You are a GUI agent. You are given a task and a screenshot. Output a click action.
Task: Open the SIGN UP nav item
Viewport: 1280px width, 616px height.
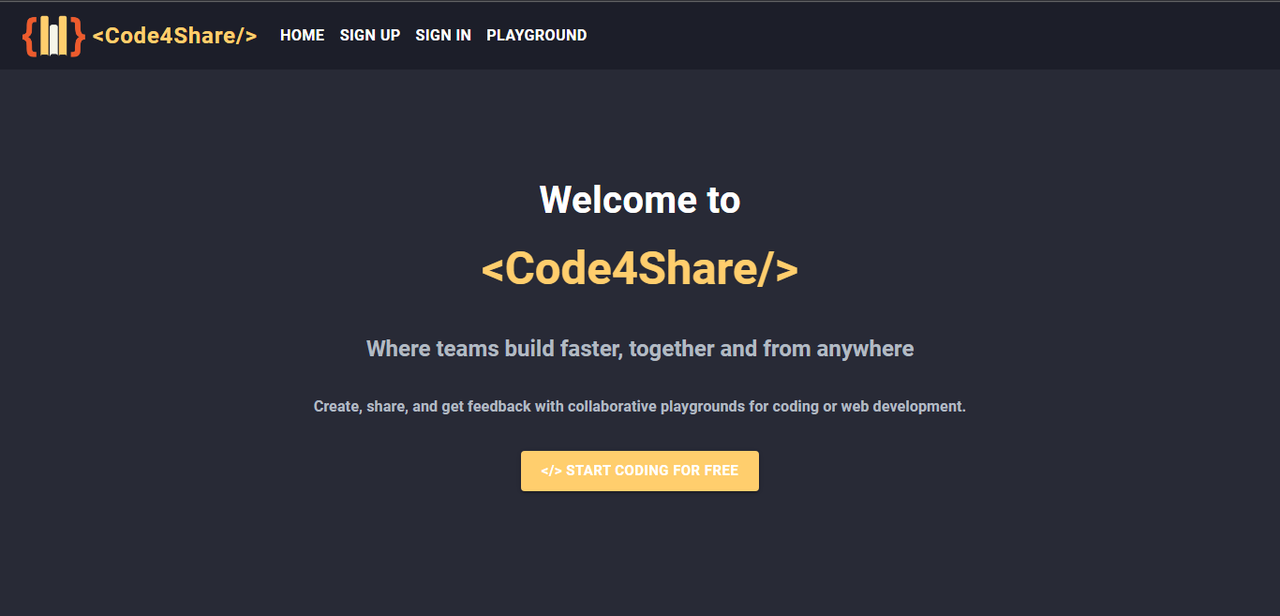click(x=370, y=35)
